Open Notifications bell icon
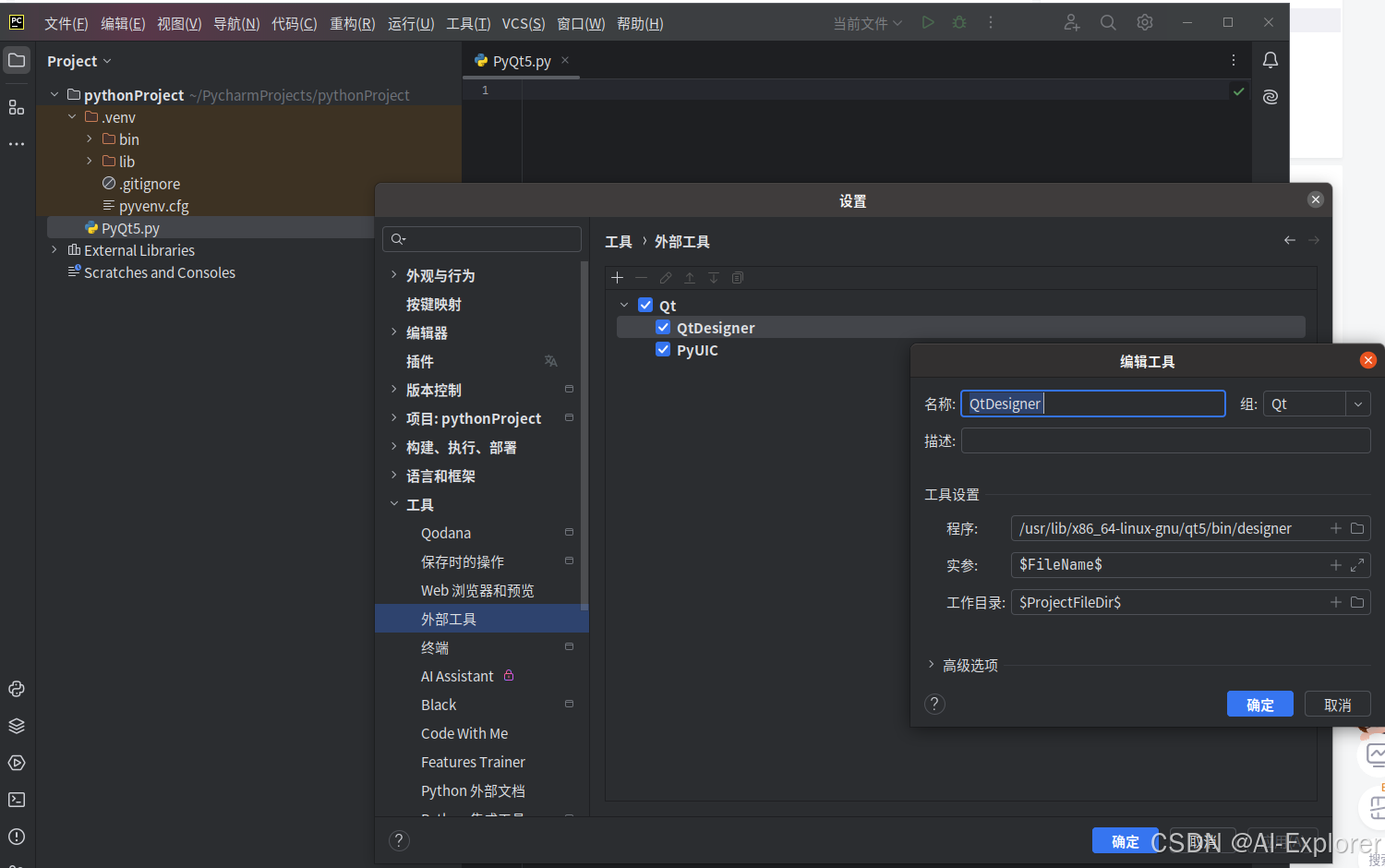The width and height of the screenshot is (1385, 868). [1271, 60]
